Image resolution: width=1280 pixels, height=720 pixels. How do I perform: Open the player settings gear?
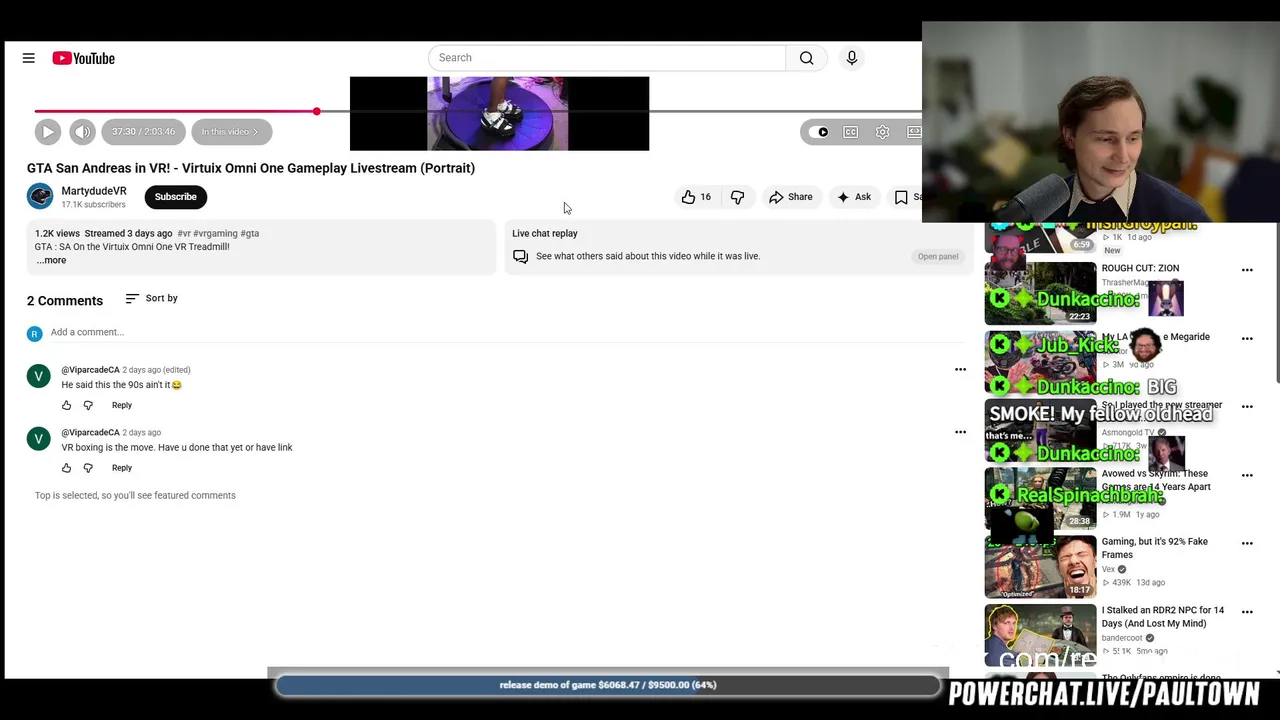[883, 132]
